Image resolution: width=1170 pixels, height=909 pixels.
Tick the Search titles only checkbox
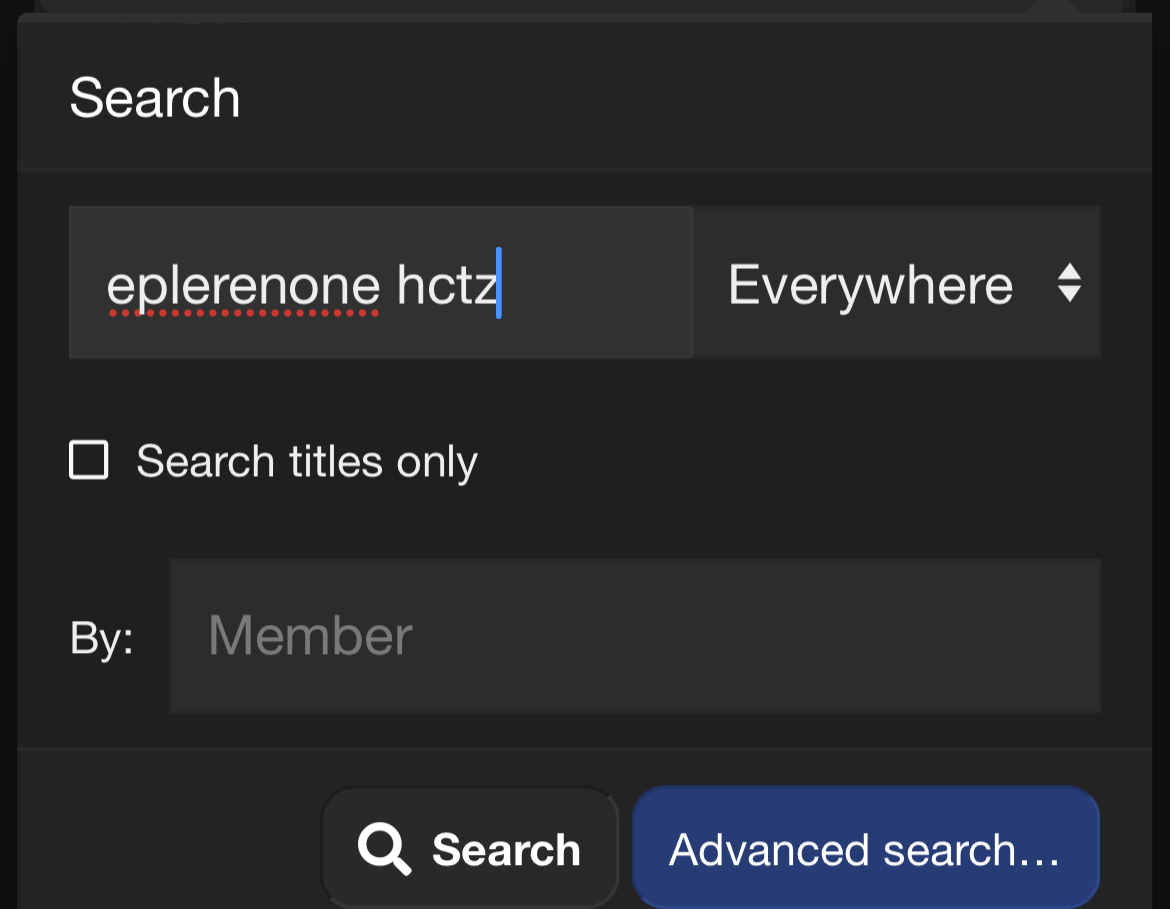point(89,461)
